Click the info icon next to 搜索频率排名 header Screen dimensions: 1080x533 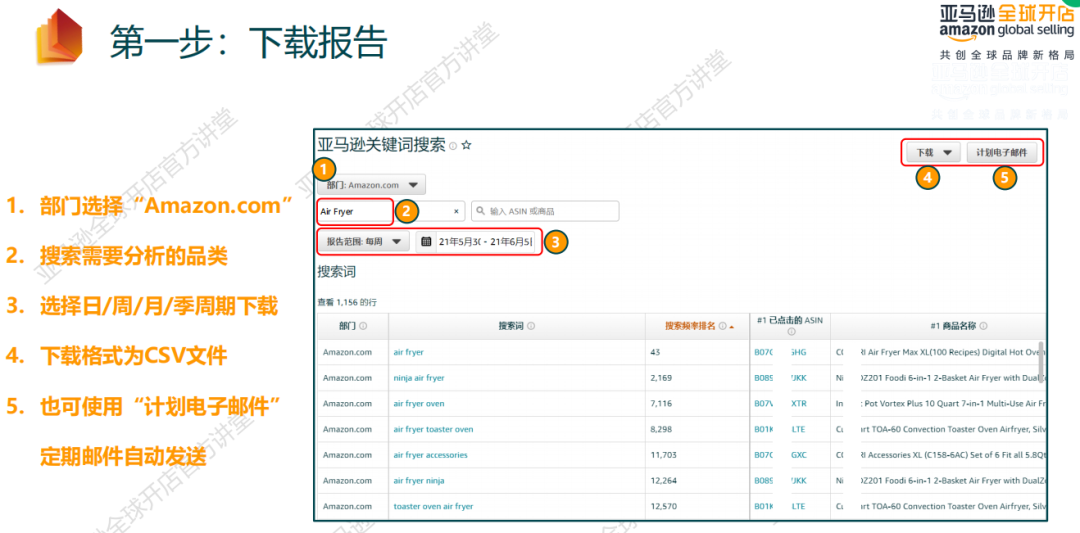[722, 326]
